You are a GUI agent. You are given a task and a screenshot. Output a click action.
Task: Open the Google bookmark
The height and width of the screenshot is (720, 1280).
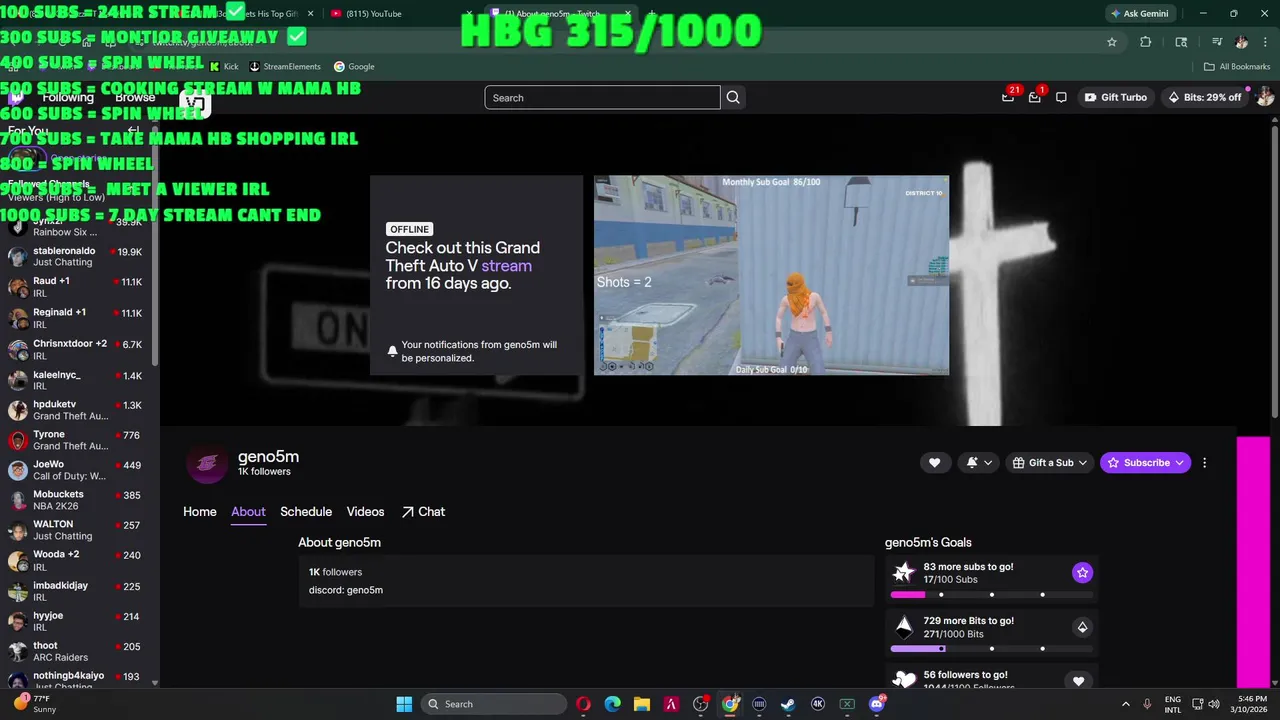[354, 67]
